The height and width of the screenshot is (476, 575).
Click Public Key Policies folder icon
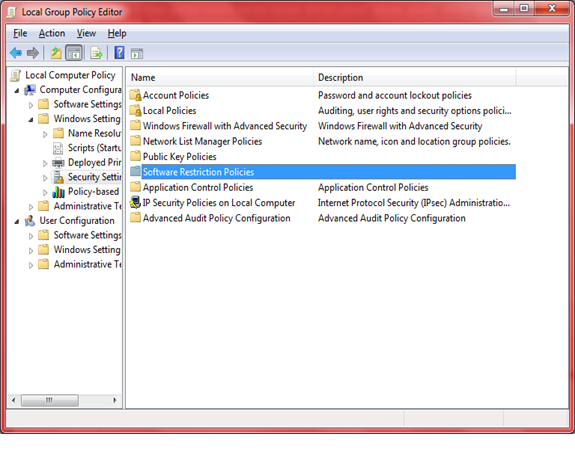[x=135, y=156]
